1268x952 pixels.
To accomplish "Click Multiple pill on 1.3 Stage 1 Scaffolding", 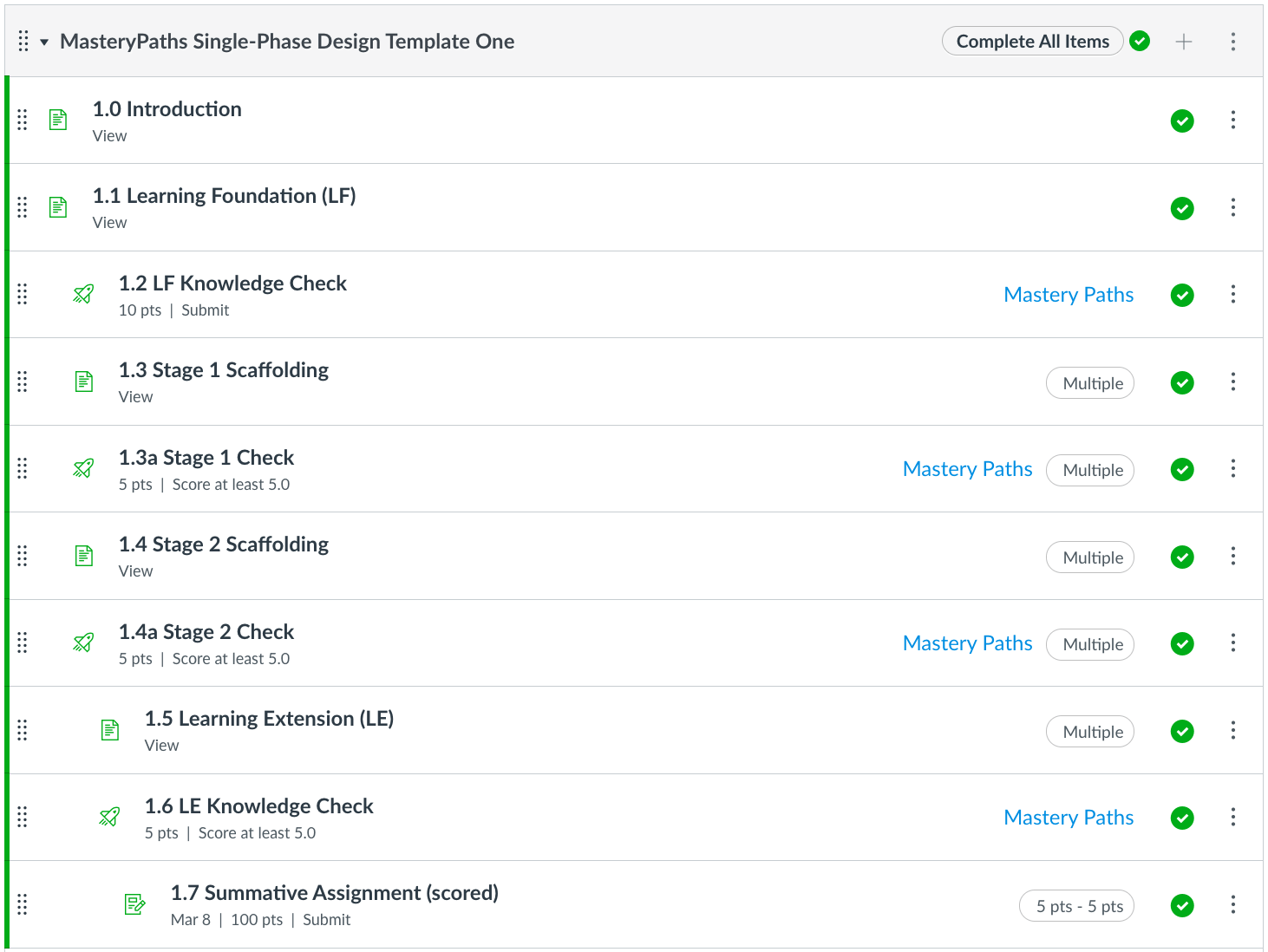I will click(x=1090, y=383).
